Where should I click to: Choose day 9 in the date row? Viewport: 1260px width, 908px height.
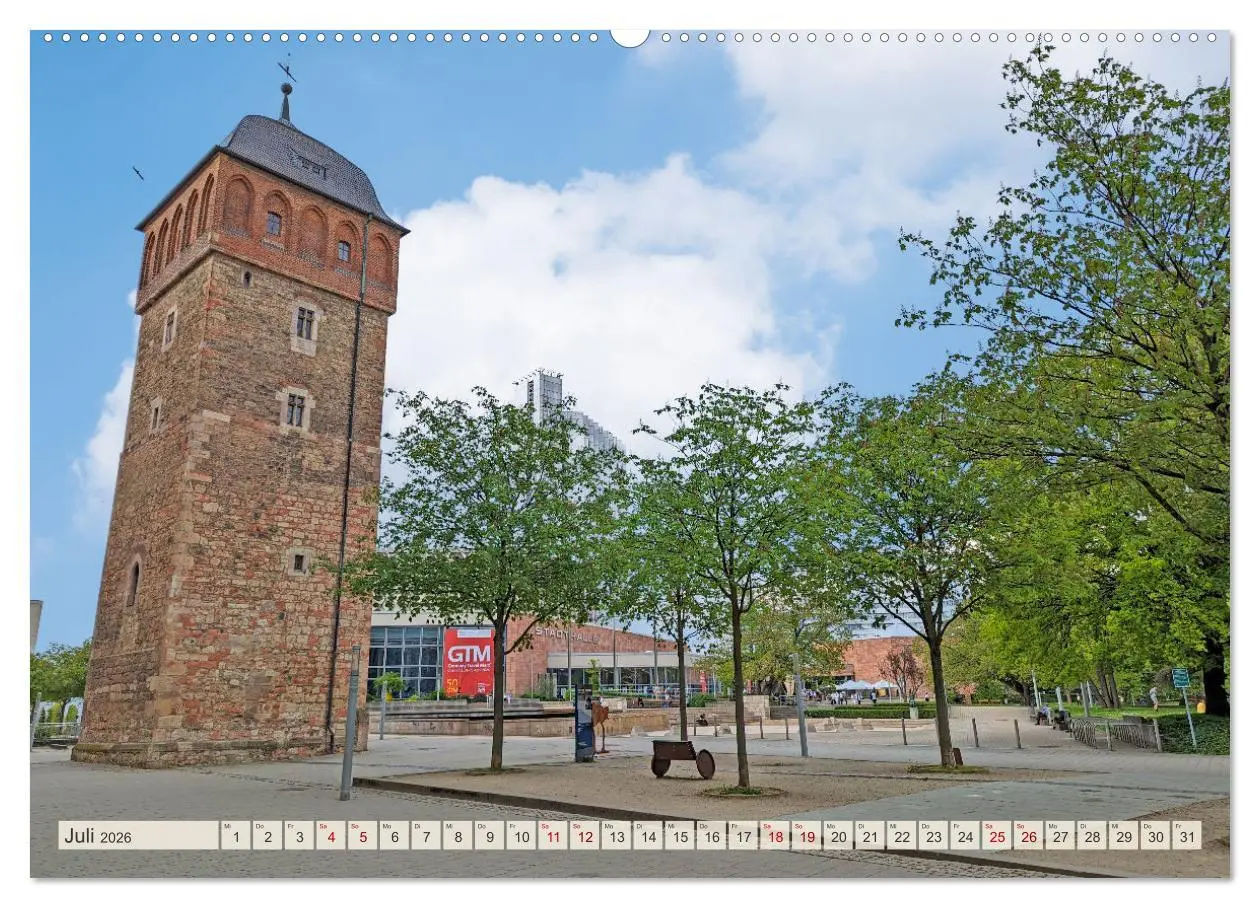click(x=489, y=836)
